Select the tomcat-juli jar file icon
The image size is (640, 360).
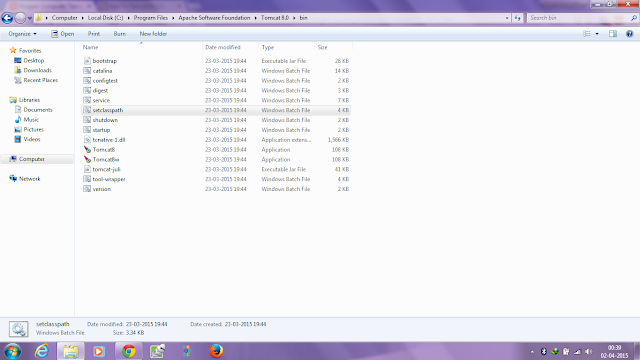(87, 169)
